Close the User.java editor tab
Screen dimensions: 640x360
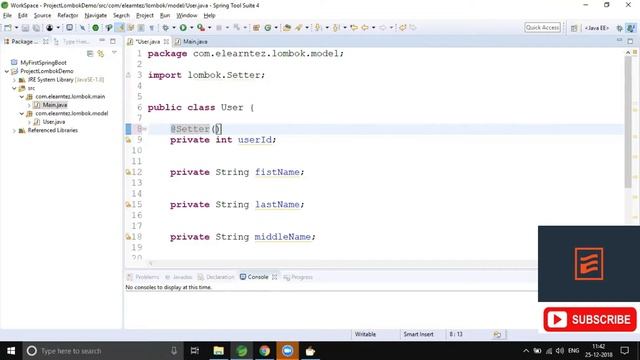(x=166, y=42)
